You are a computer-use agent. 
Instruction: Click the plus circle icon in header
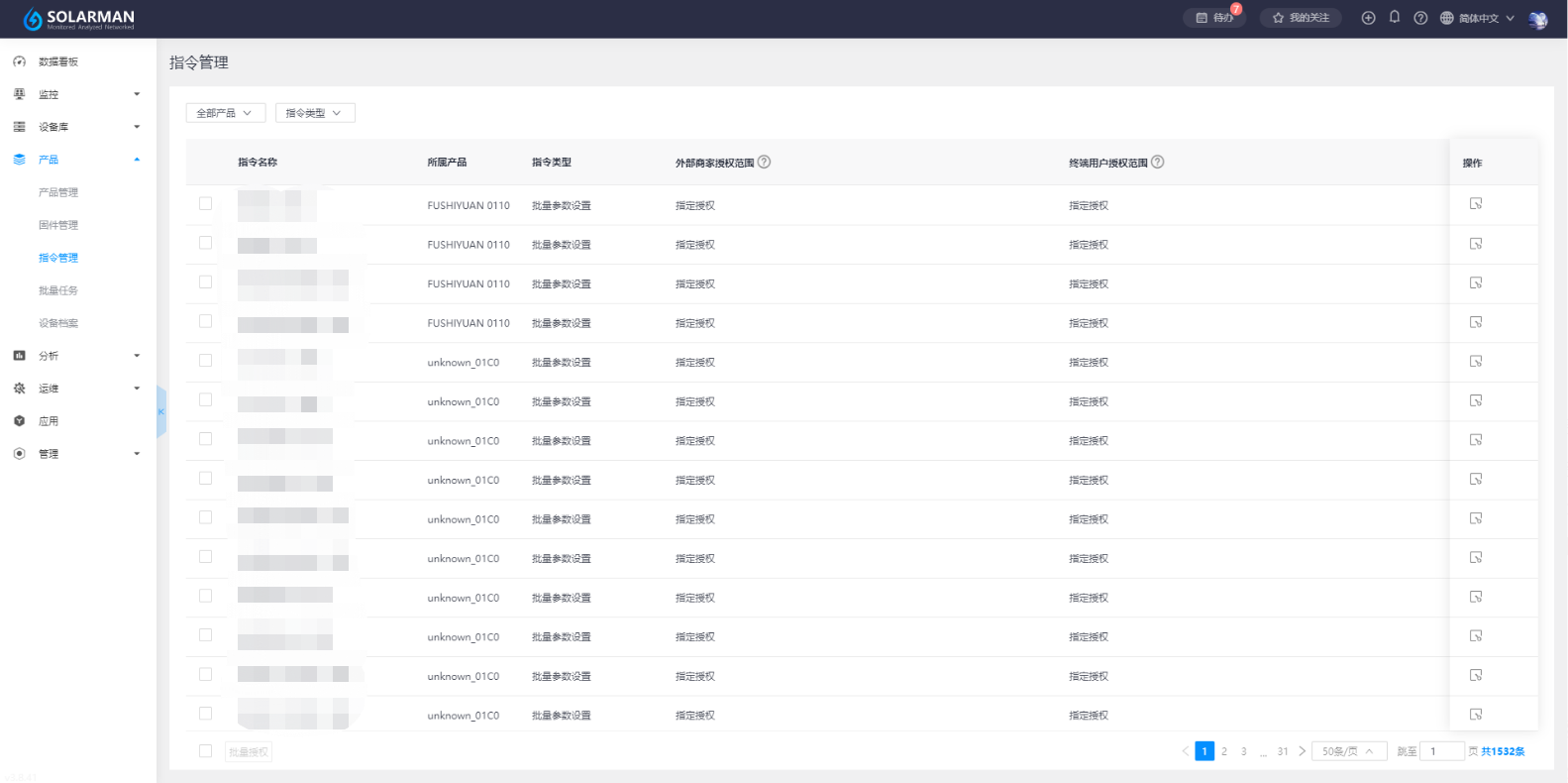(x=1368, y=18)
